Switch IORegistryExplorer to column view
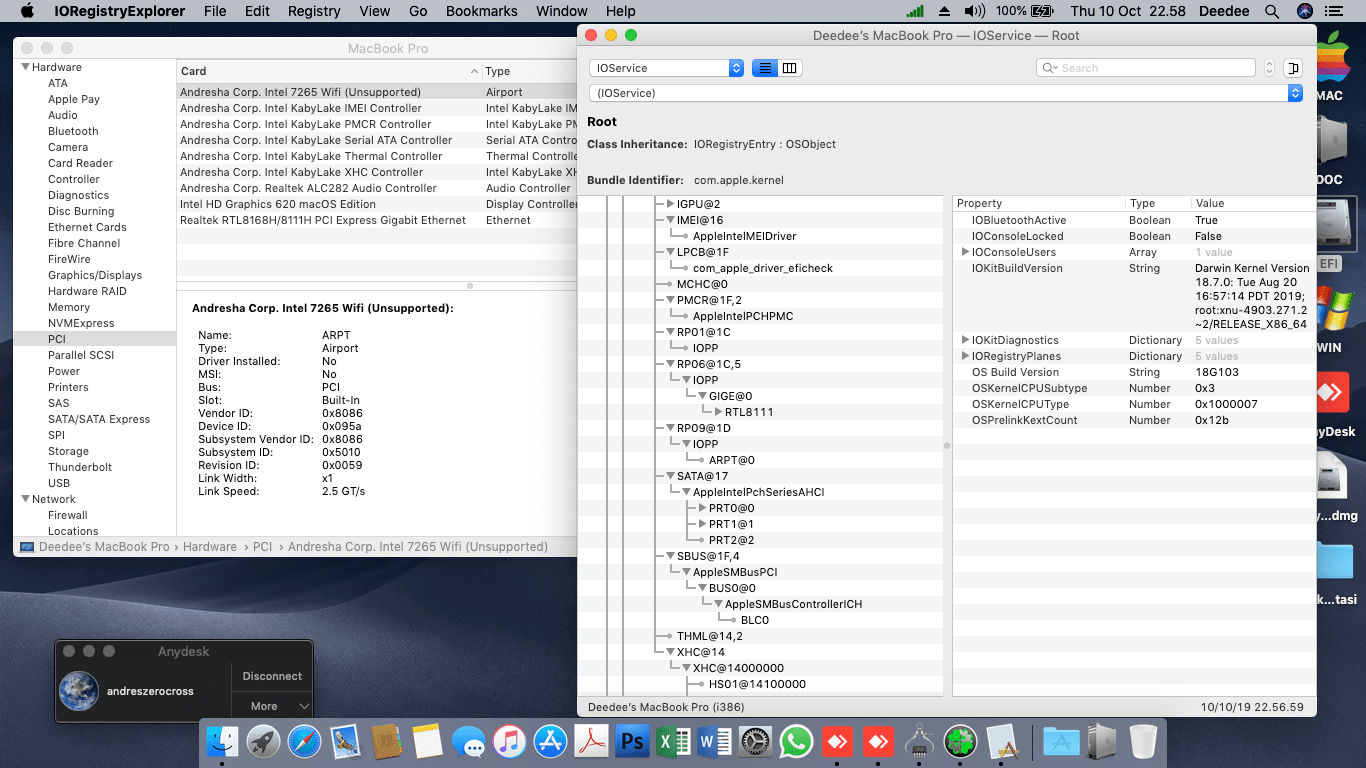The height and width of the screenshot is (768, 1366). click(790, 68)
